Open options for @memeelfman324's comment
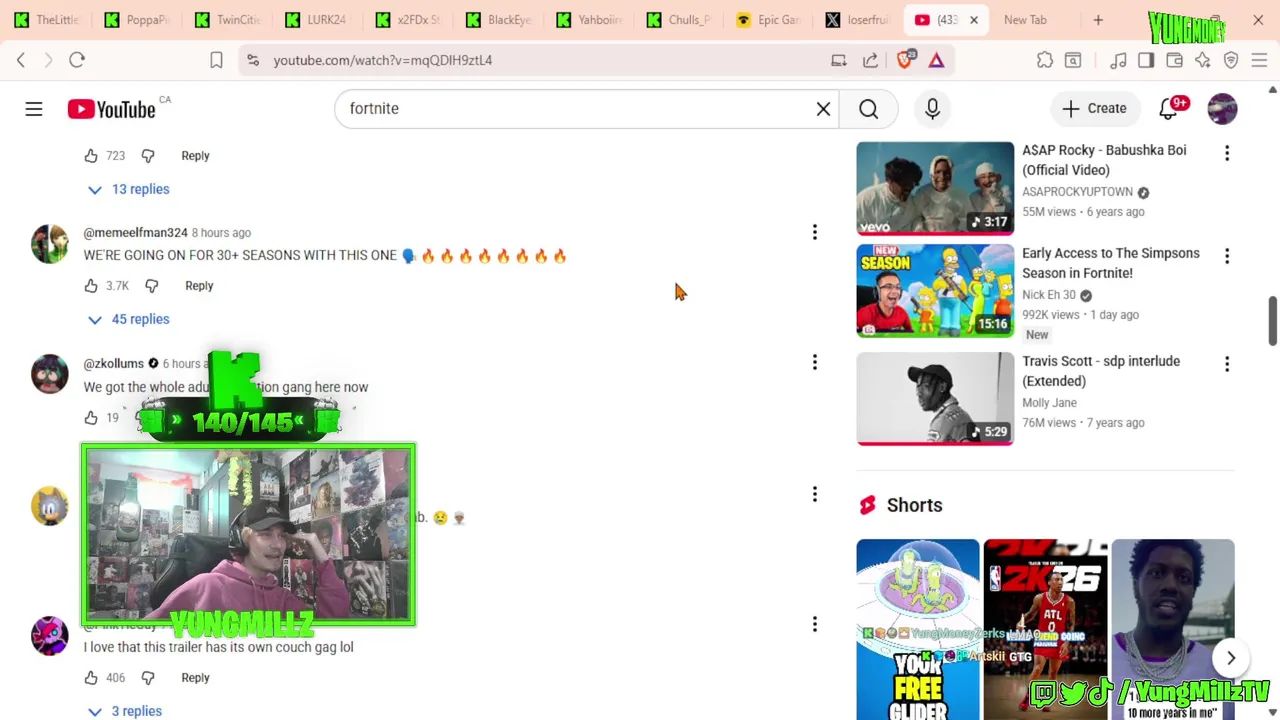 tap(815, 232)
